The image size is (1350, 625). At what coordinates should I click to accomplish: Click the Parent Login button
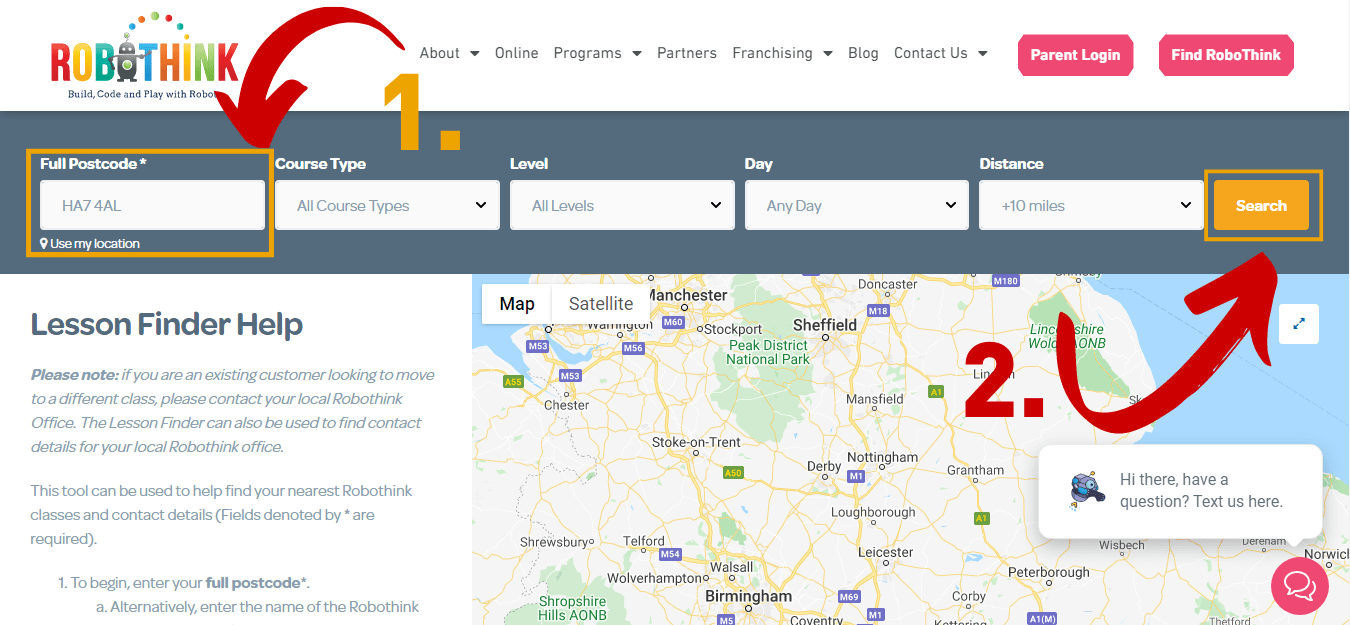[x=1076, y=55]
